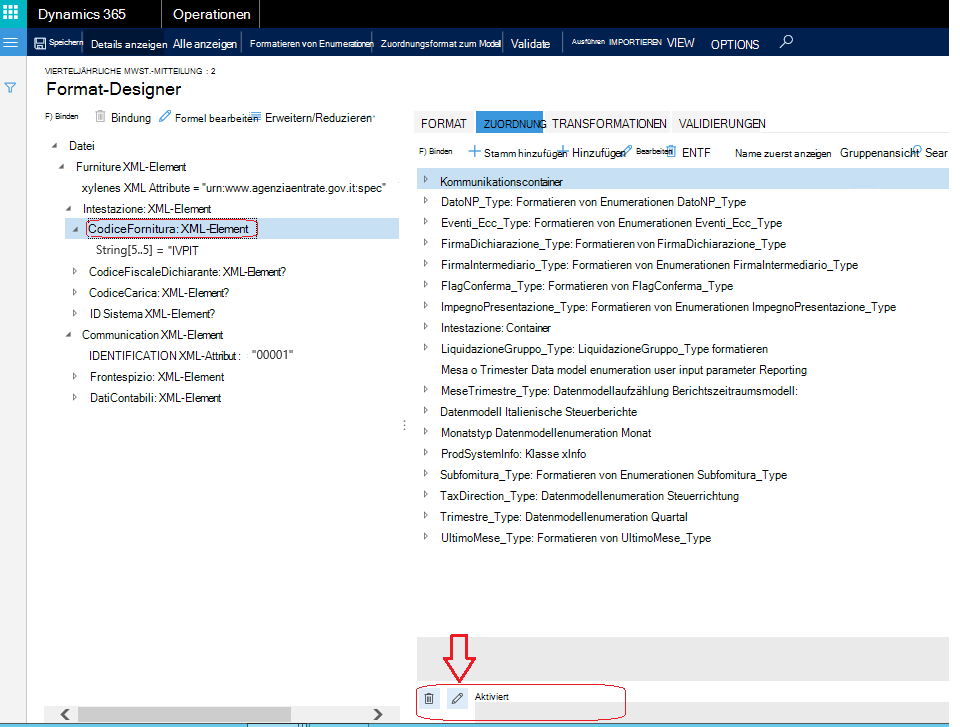Select the xylenes XML Attribute row

tap(233, 188)
